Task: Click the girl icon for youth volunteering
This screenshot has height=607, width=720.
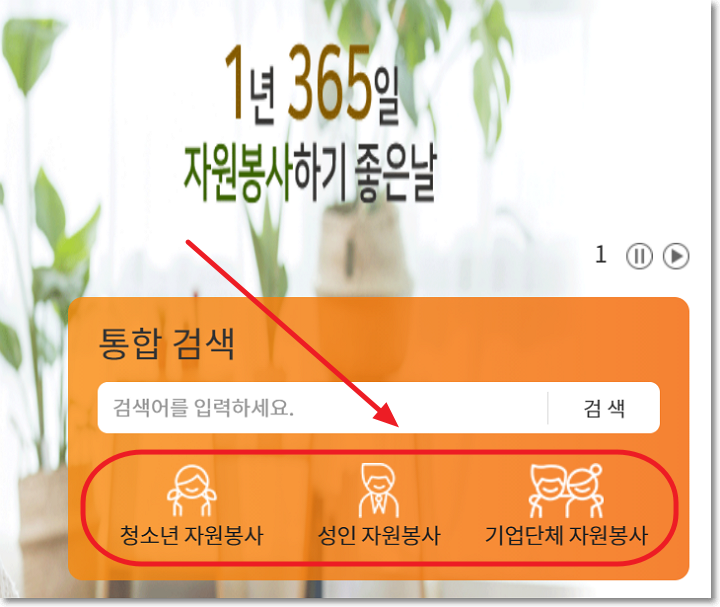Action: coord(191,490)
